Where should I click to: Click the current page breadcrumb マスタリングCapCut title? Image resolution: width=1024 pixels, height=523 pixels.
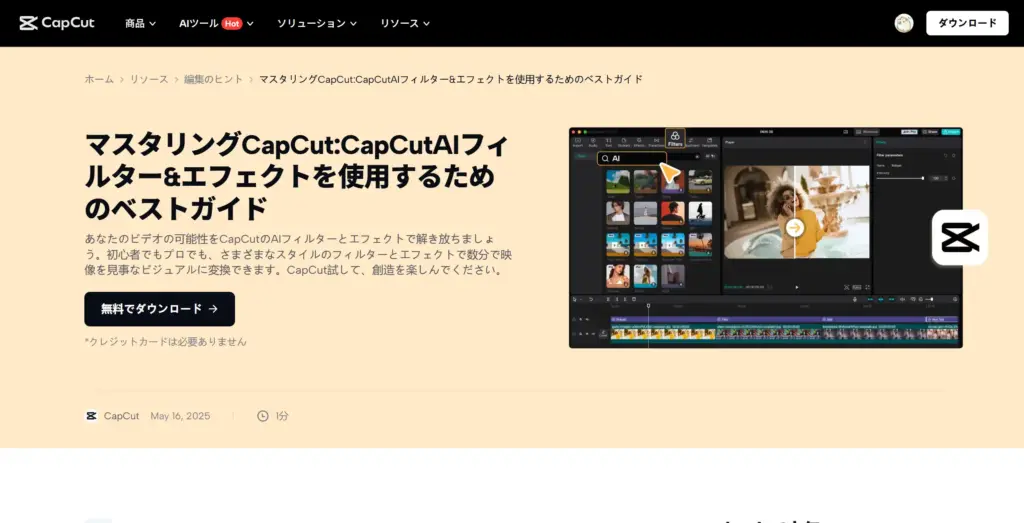(451, 79)
